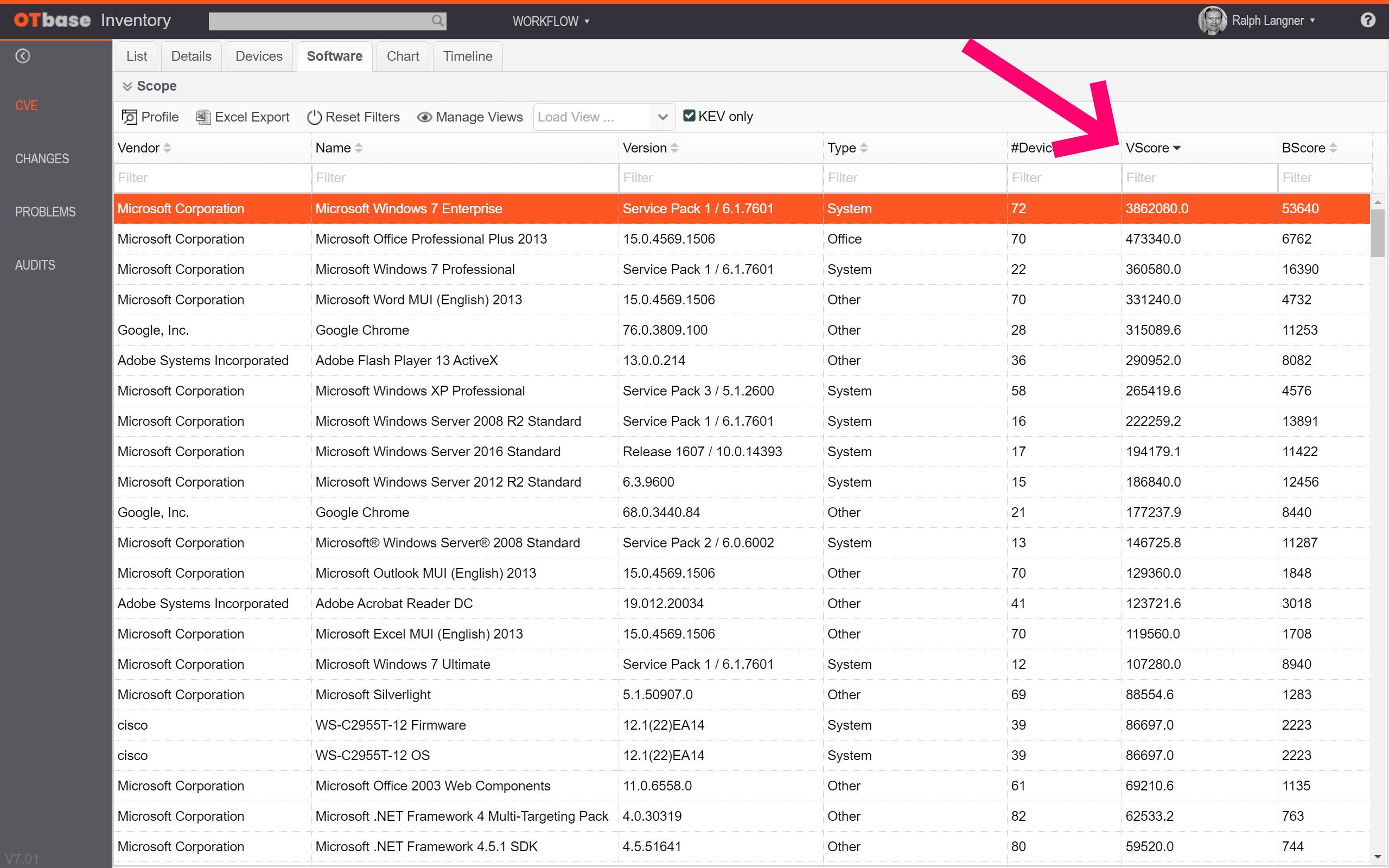The width and height of the screenshot is (1389, 868).
Task: Collapse sidebar with the back arrow icon
Action: (23, 56)
